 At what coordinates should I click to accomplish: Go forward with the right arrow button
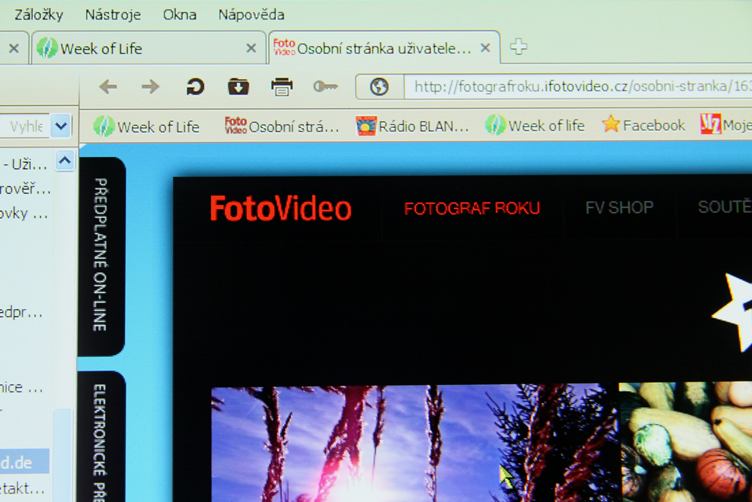click(x=151, y=87)
